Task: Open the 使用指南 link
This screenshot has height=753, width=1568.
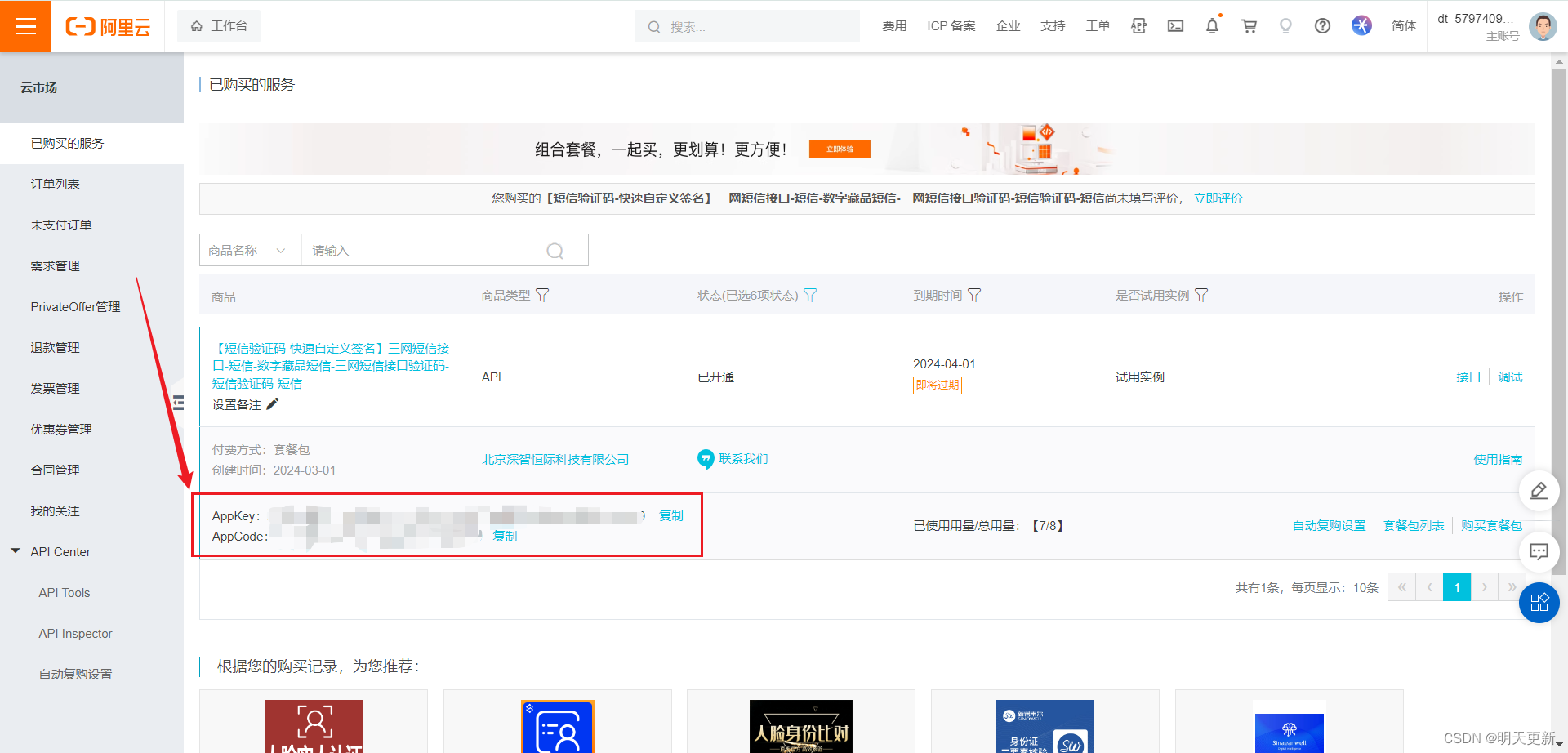Action: click(1498, 460)
